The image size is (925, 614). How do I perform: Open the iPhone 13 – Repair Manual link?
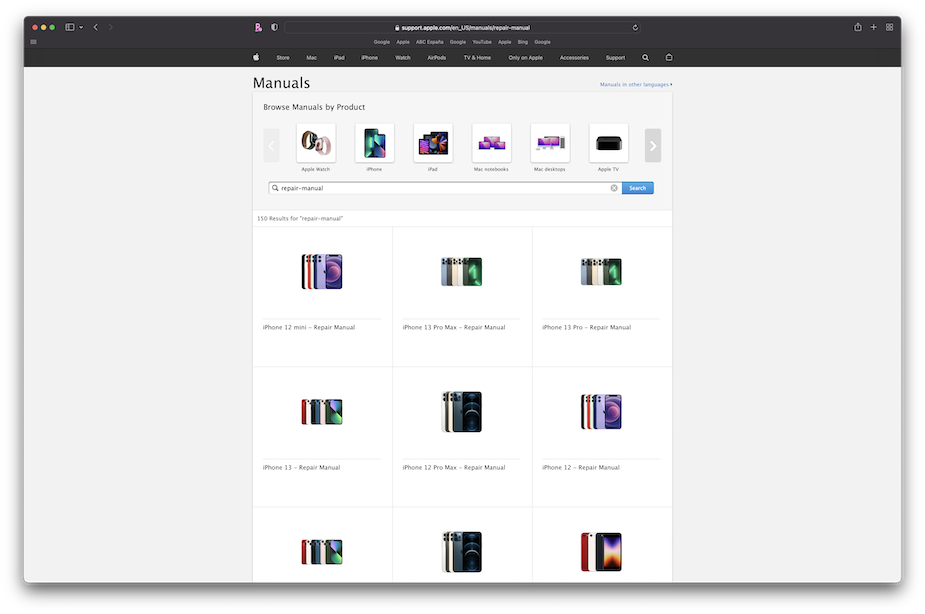(301, 468)
